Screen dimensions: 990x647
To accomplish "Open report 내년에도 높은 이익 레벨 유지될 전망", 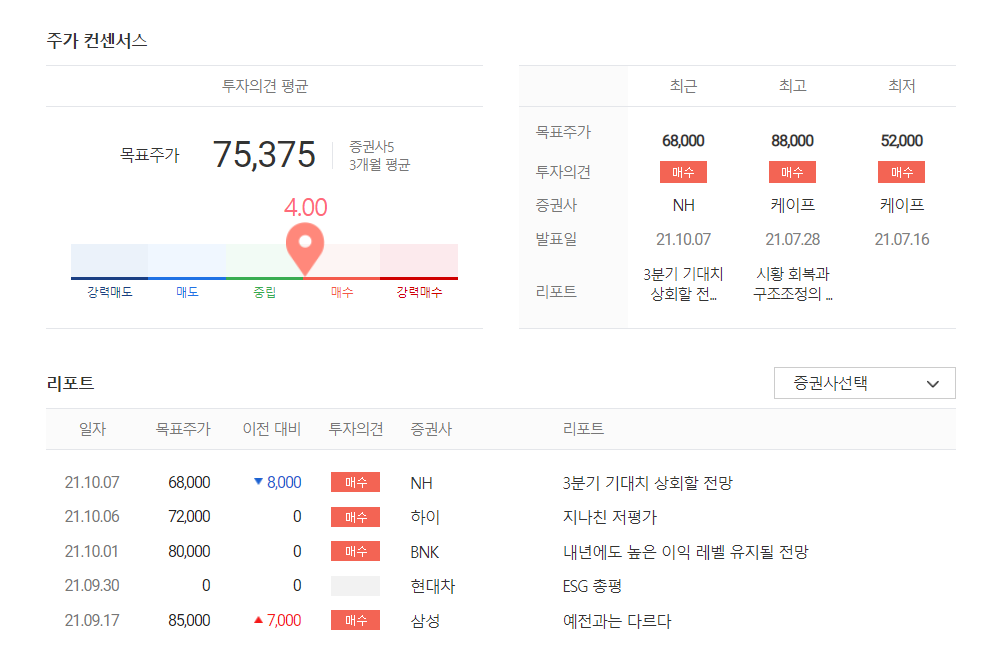I will tap(685, 552).
